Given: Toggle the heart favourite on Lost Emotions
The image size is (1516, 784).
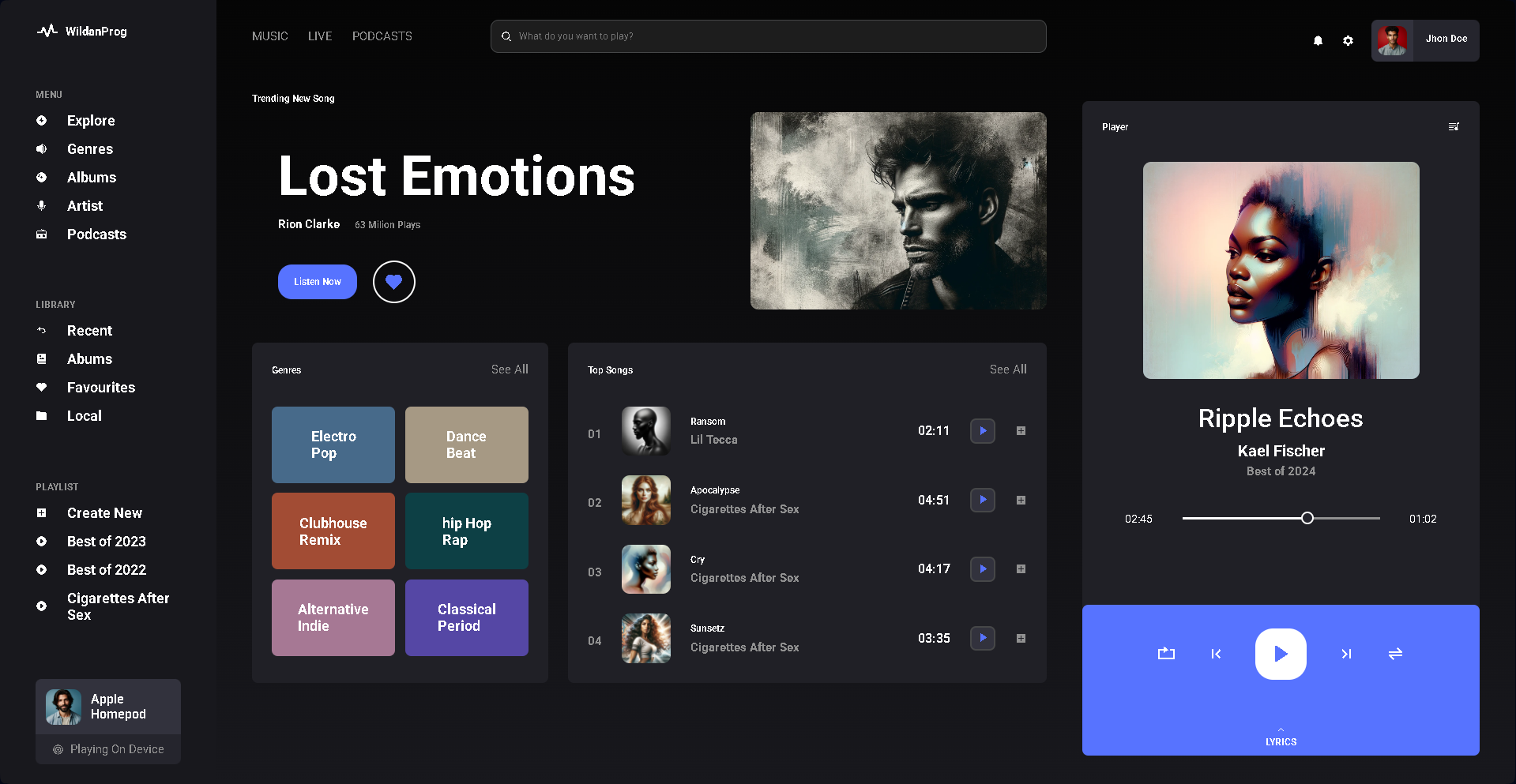Looking at the screenshot, I should coord(394,282).
